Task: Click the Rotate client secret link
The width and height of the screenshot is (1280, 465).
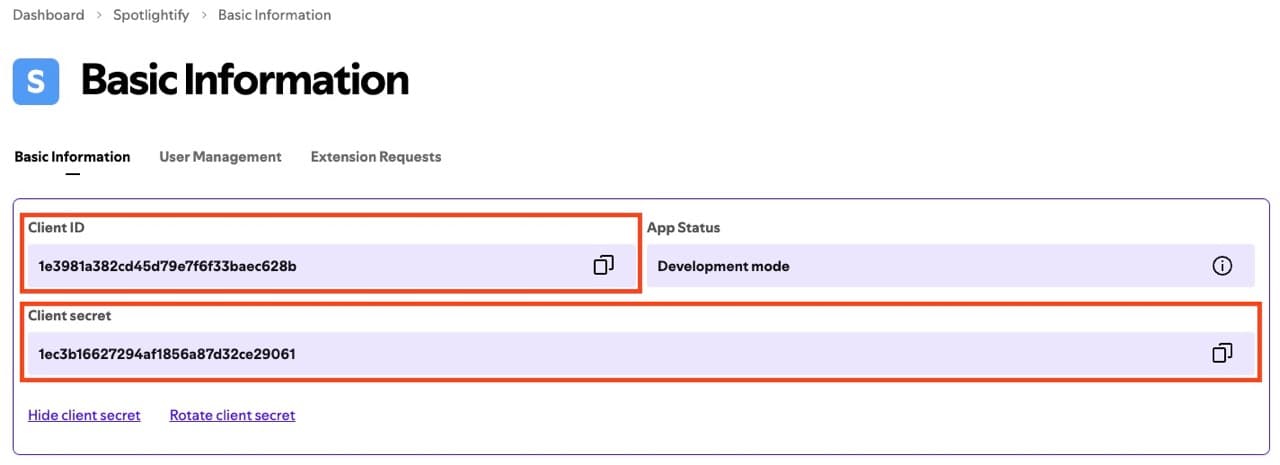Action: point(232,415)
